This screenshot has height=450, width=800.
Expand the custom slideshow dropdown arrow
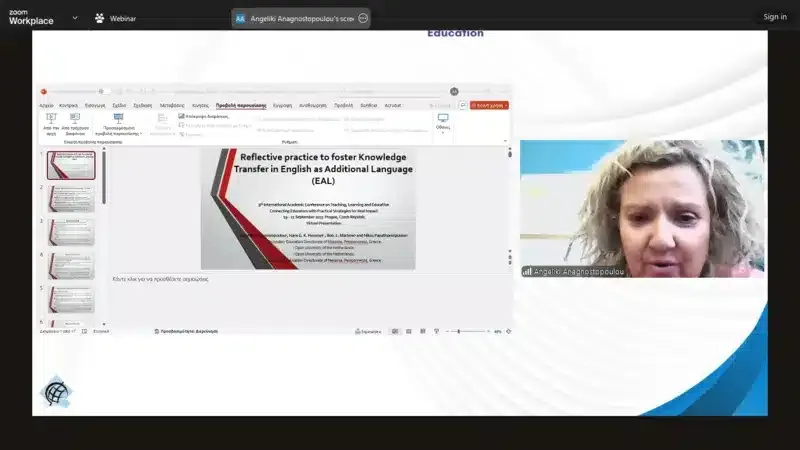pos(141,133)
